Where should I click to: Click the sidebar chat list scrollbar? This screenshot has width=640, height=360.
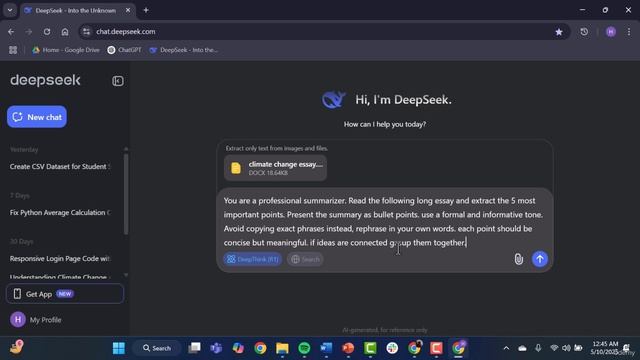[126, 194]
